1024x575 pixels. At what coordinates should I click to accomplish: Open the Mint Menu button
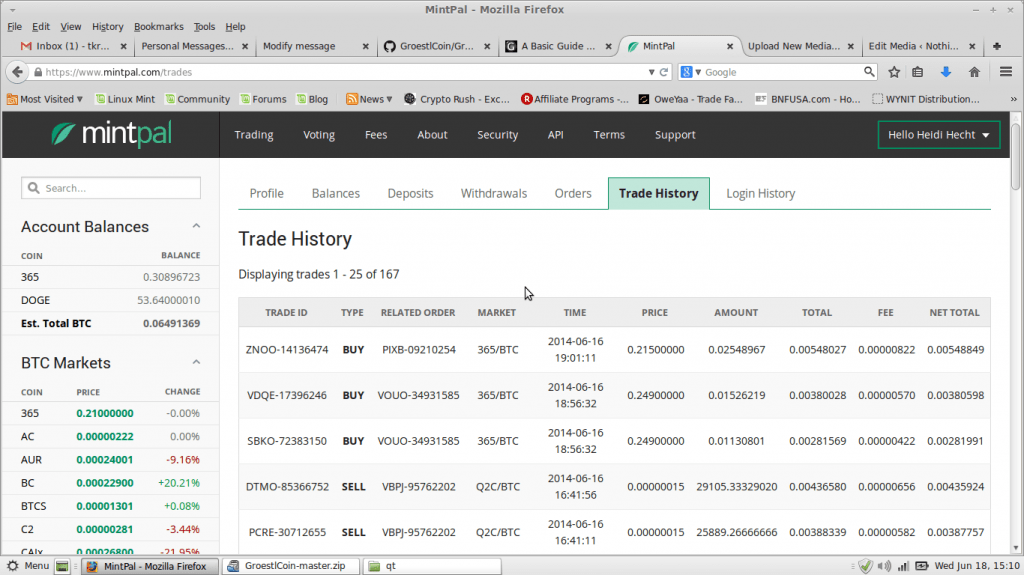coord(27,566)
